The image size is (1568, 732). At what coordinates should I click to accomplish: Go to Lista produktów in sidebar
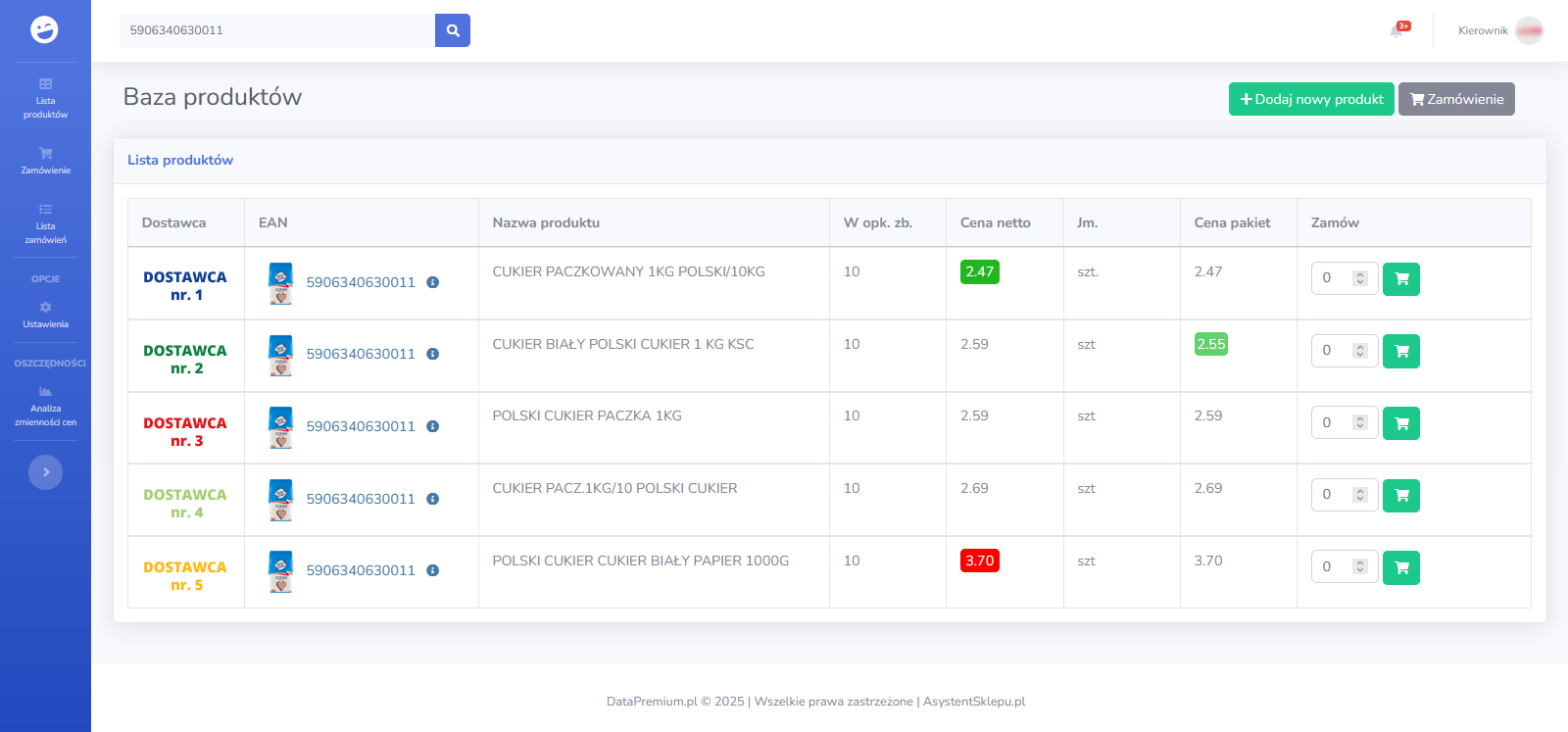45,99
